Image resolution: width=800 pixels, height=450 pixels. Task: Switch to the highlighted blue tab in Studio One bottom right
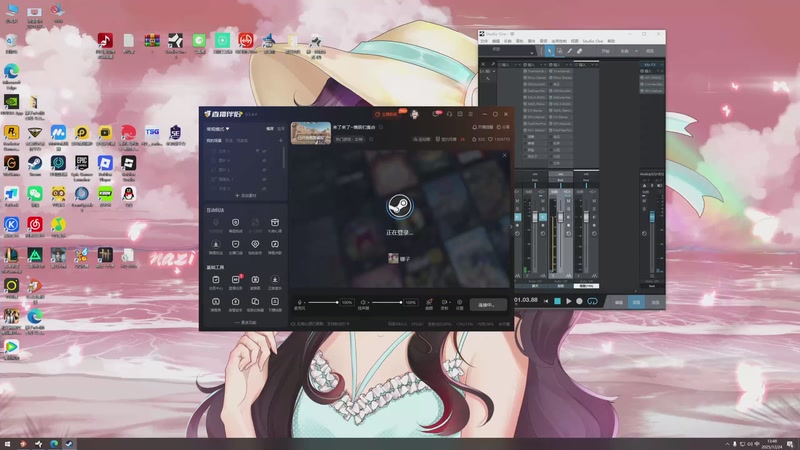[636, 302]
